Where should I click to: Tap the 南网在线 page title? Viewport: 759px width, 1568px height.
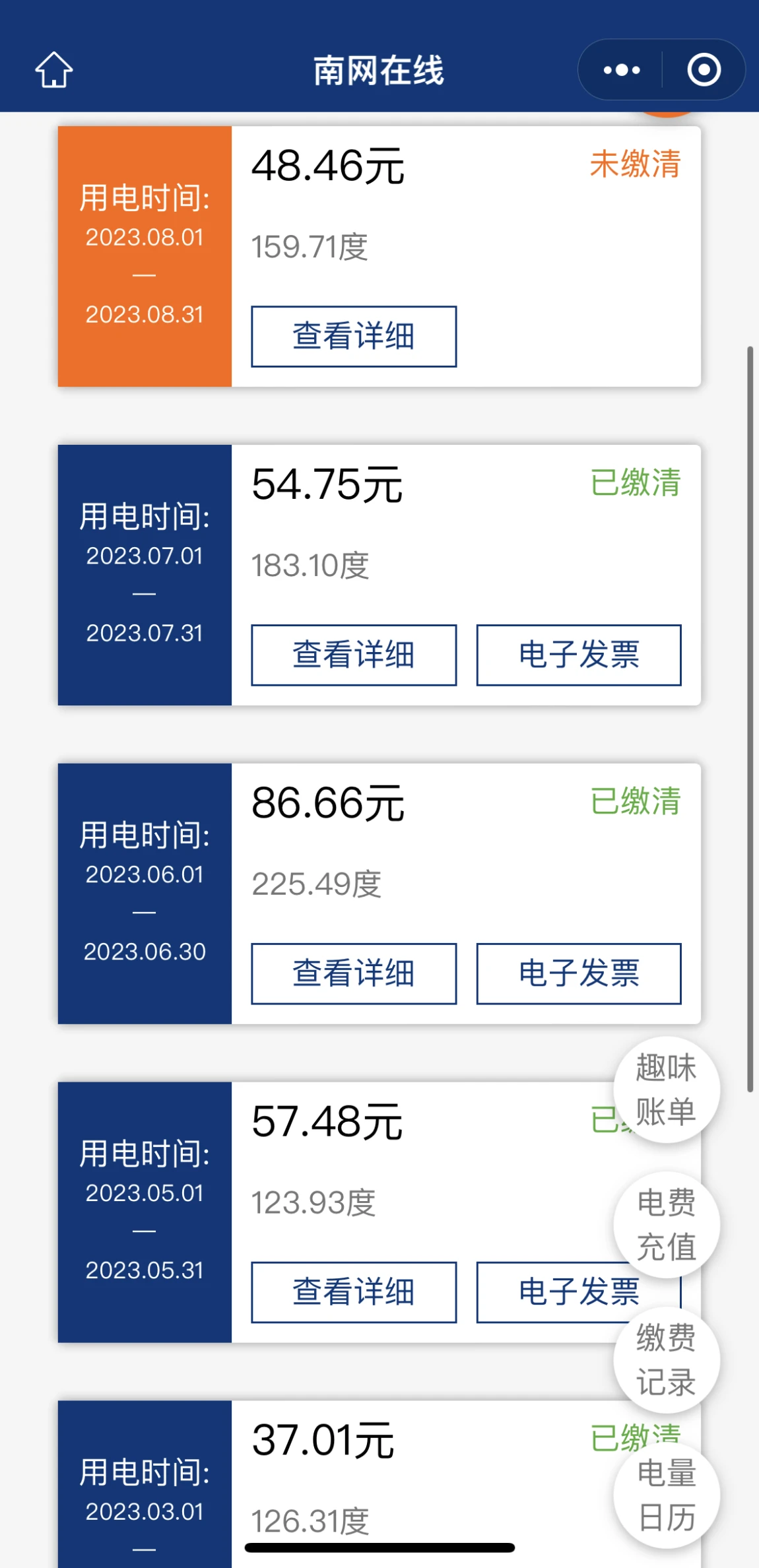[x=379, y=71]
